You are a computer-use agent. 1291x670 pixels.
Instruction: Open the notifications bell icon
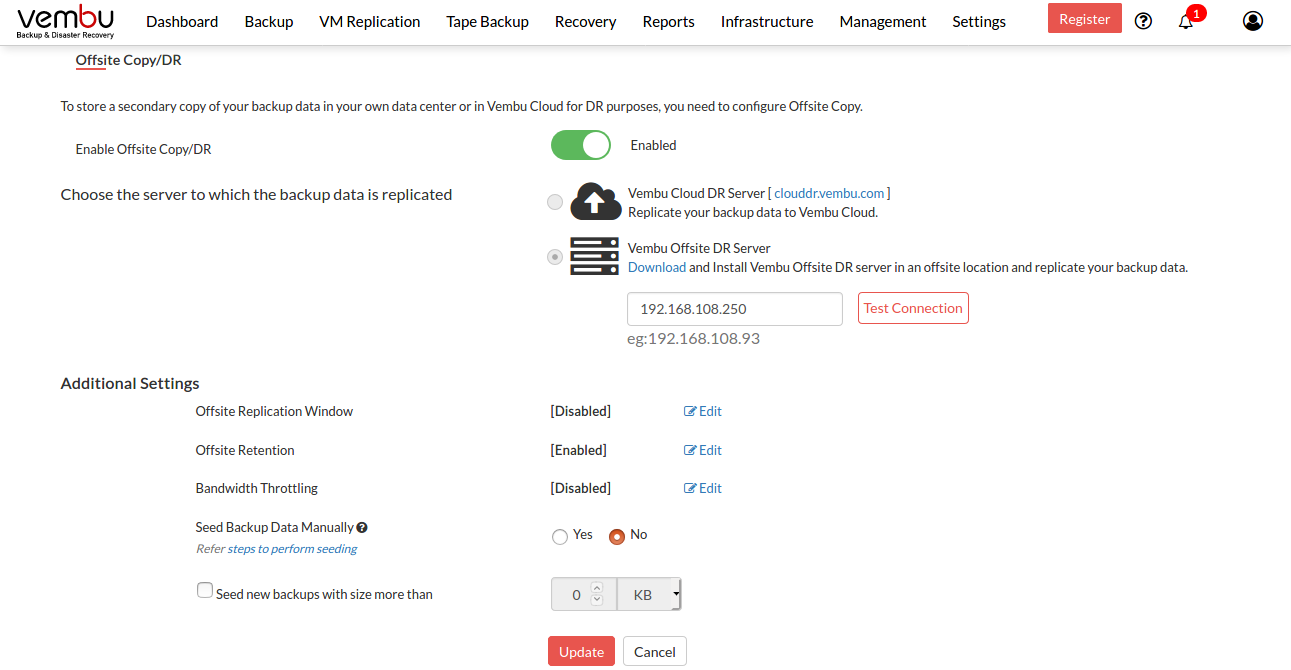1186,21
